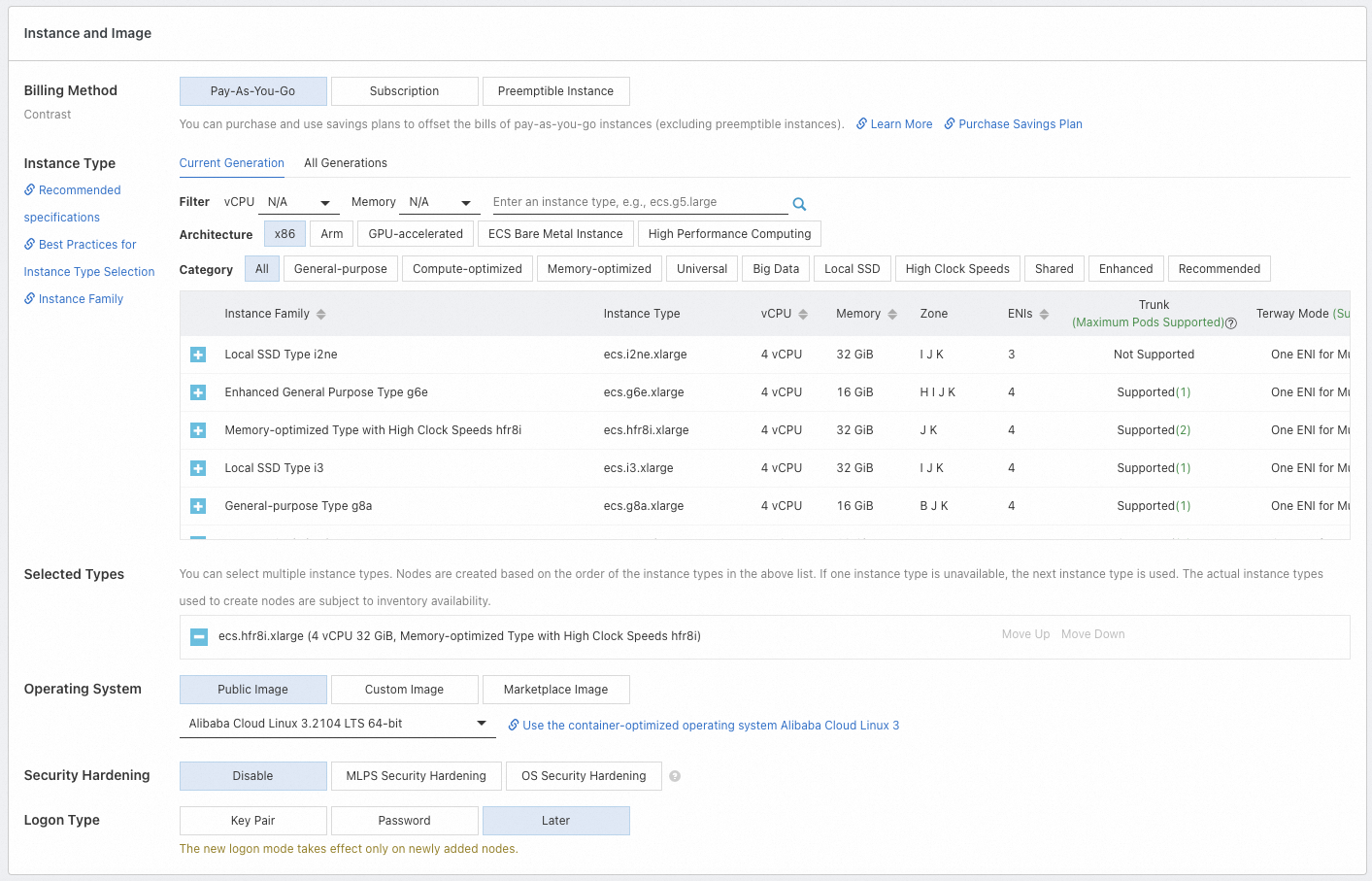This screenshot has height=881, width=1372.
Task: Choose ECS Bare Metal Instance architecture
Action: pyautogui.click(x=555, y=234)
